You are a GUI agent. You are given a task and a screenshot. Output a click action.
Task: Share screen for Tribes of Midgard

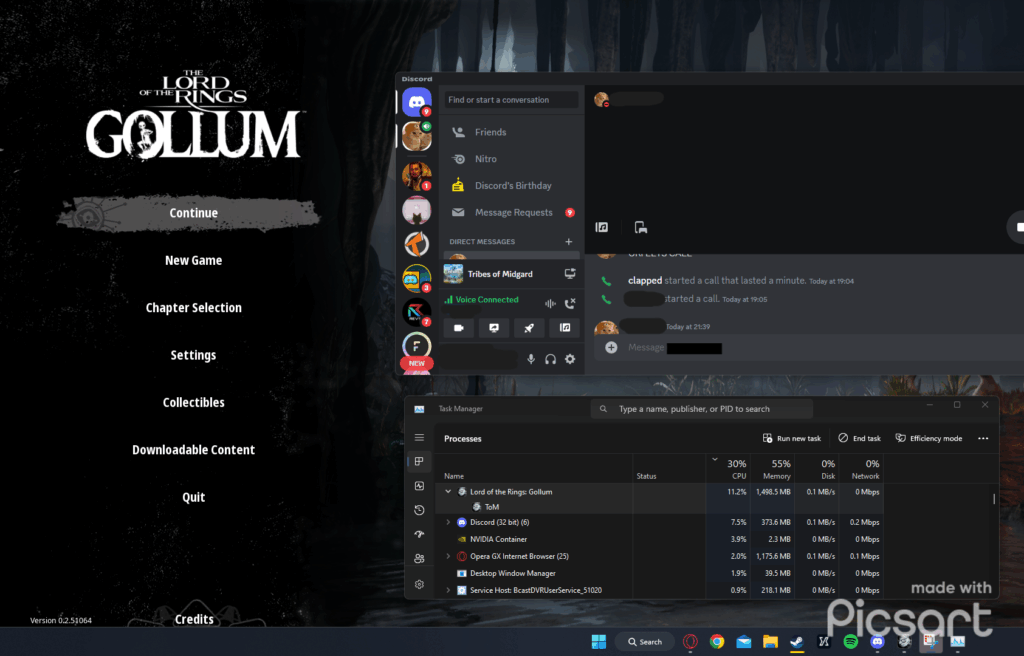(570, 274)
